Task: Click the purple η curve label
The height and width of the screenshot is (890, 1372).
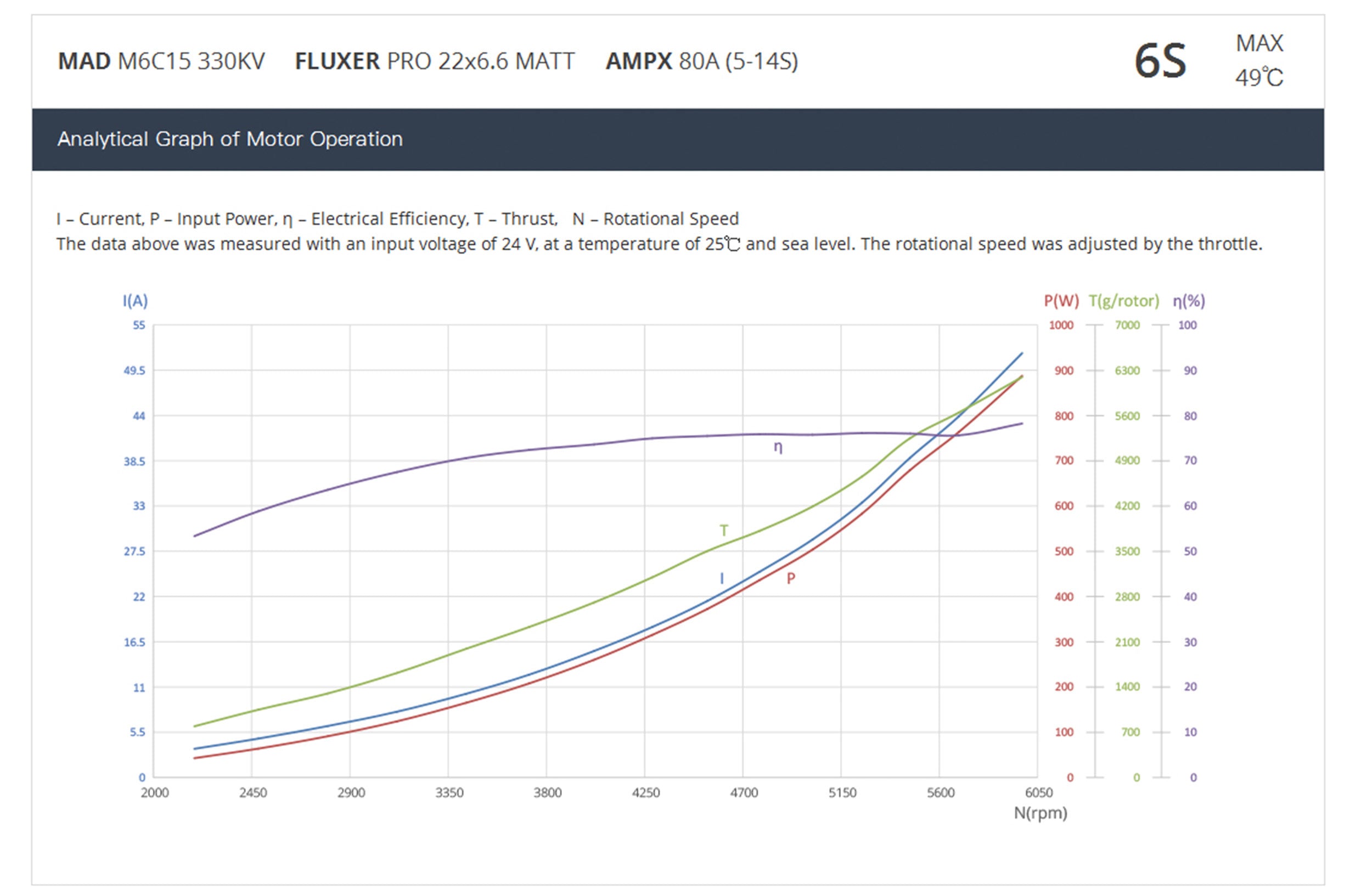Action: click(x=778, y=447)
